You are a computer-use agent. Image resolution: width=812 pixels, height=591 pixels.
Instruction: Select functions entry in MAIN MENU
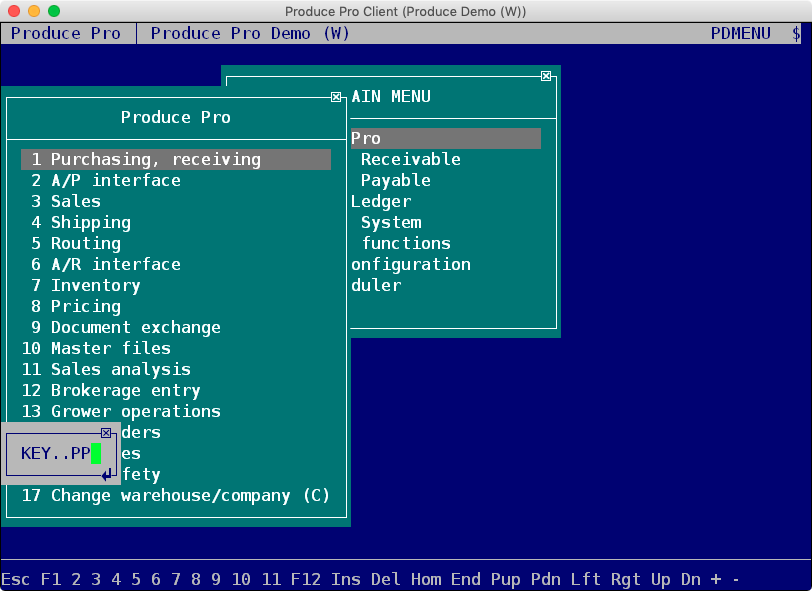(x=406, y=243)
